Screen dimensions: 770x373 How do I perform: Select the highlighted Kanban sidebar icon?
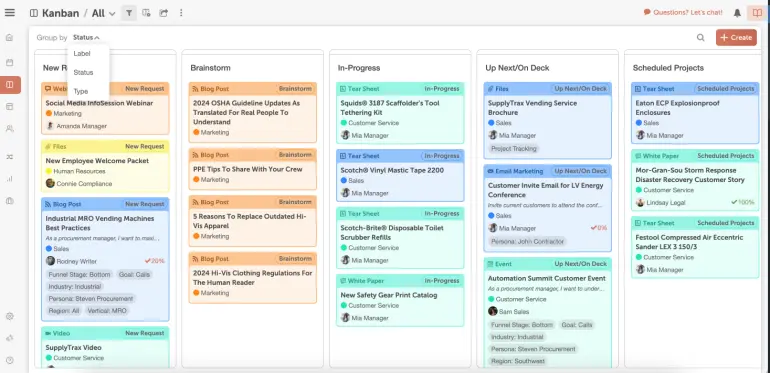tap(10, 84)
